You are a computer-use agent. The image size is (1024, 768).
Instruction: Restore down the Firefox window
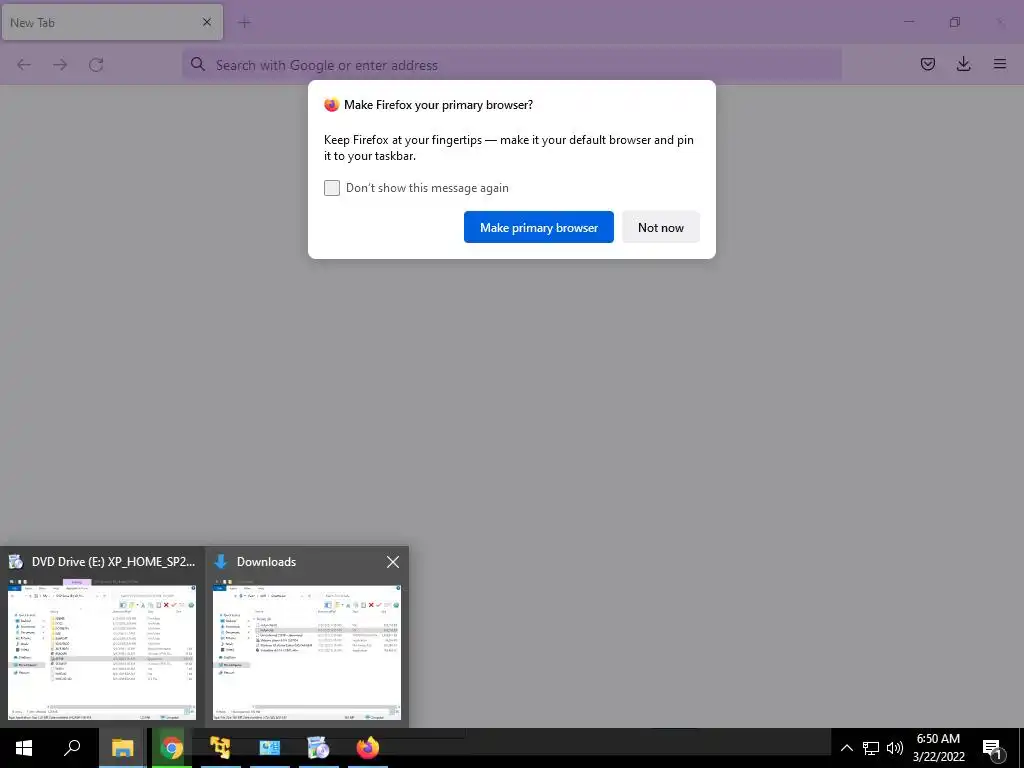click(x=954, y=22)
